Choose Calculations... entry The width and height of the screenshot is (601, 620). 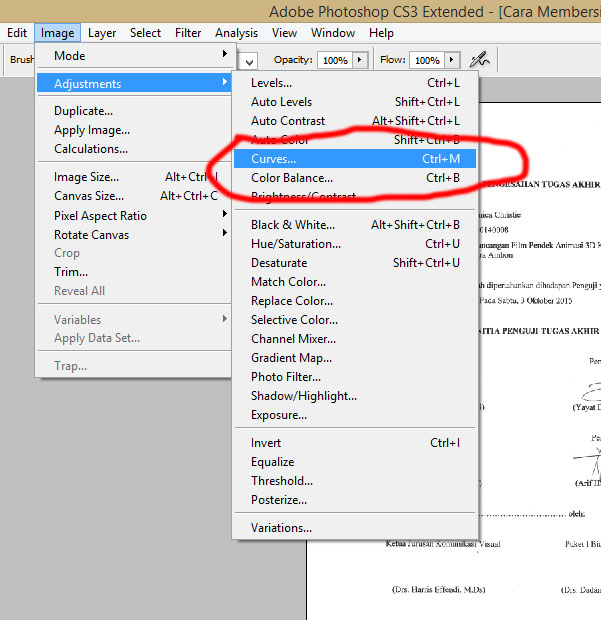134,149
